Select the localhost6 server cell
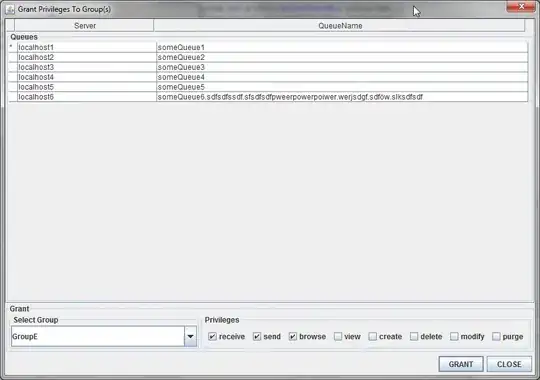Viewport: 540px width, 380px height. point(86,97)
